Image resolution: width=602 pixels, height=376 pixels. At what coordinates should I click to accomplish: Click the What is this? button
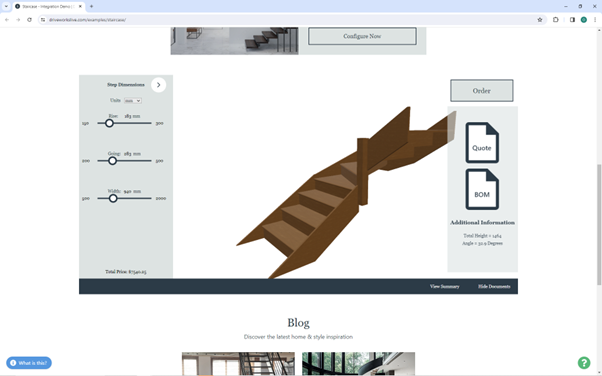(29, 363)
